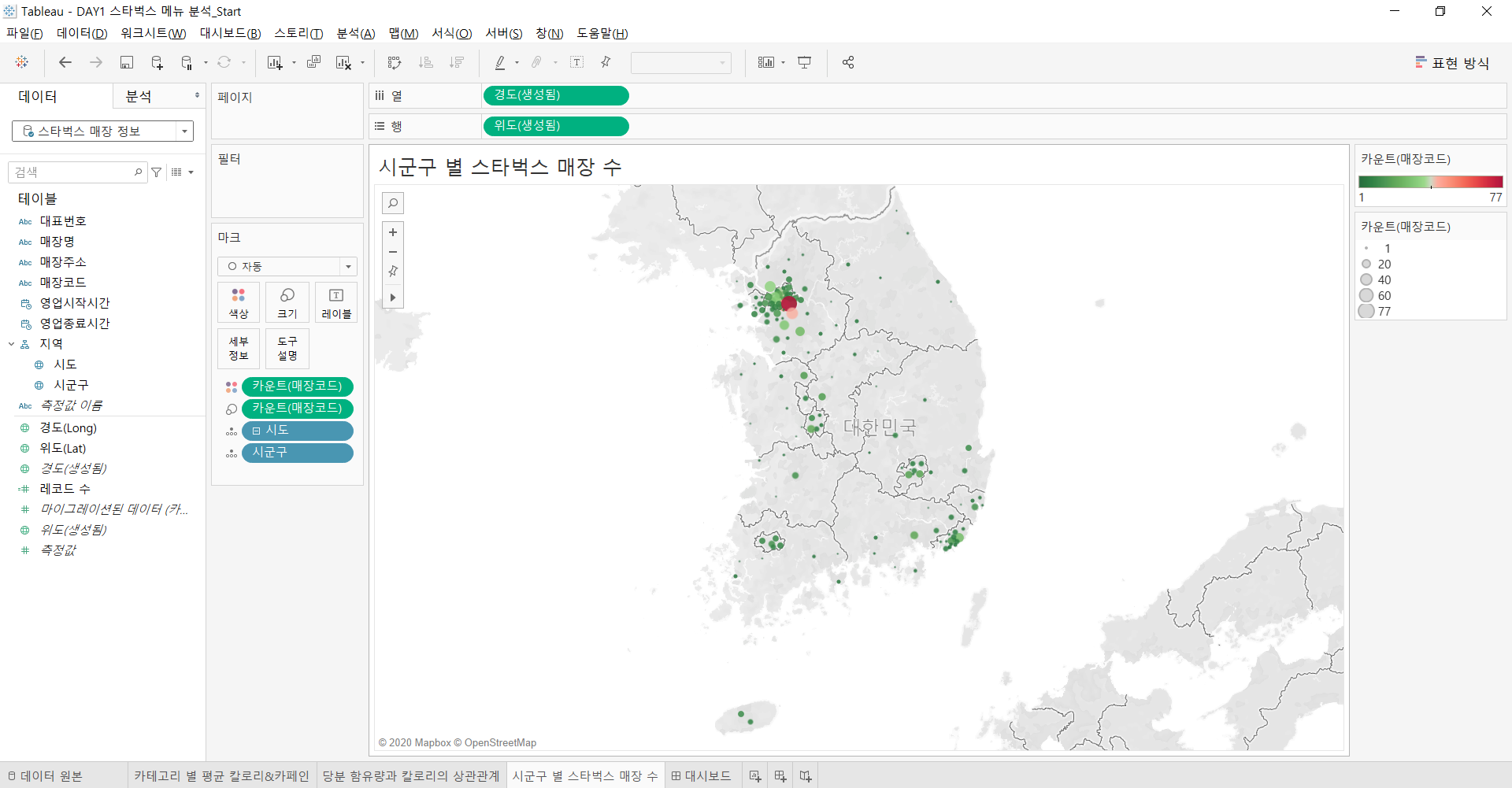Click the pause auto updates icon
This screenshot has width=1512, height=788.
click(187, 62)
